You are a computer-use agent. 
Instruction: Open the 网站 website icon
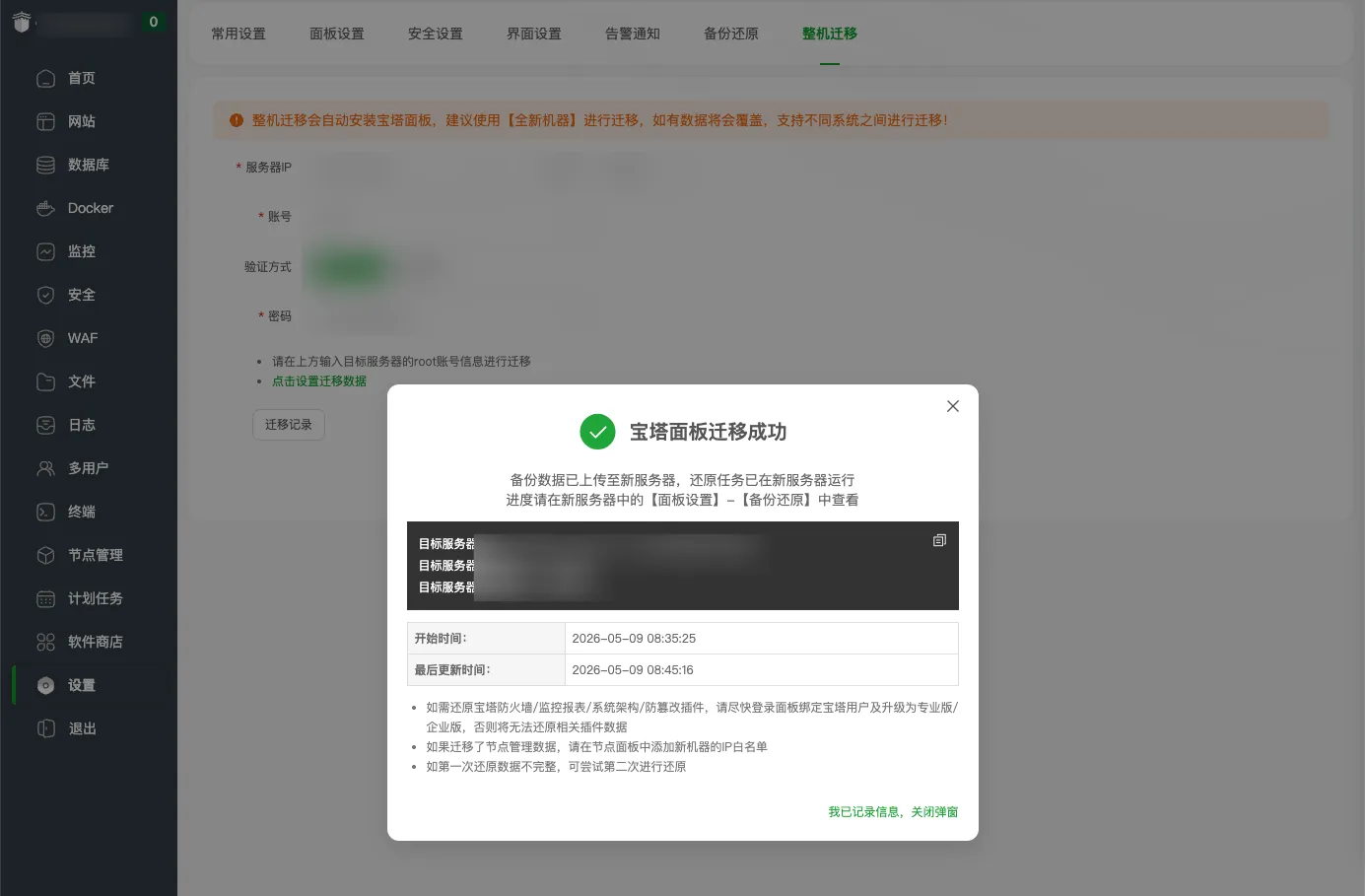(x=45, y=121)
